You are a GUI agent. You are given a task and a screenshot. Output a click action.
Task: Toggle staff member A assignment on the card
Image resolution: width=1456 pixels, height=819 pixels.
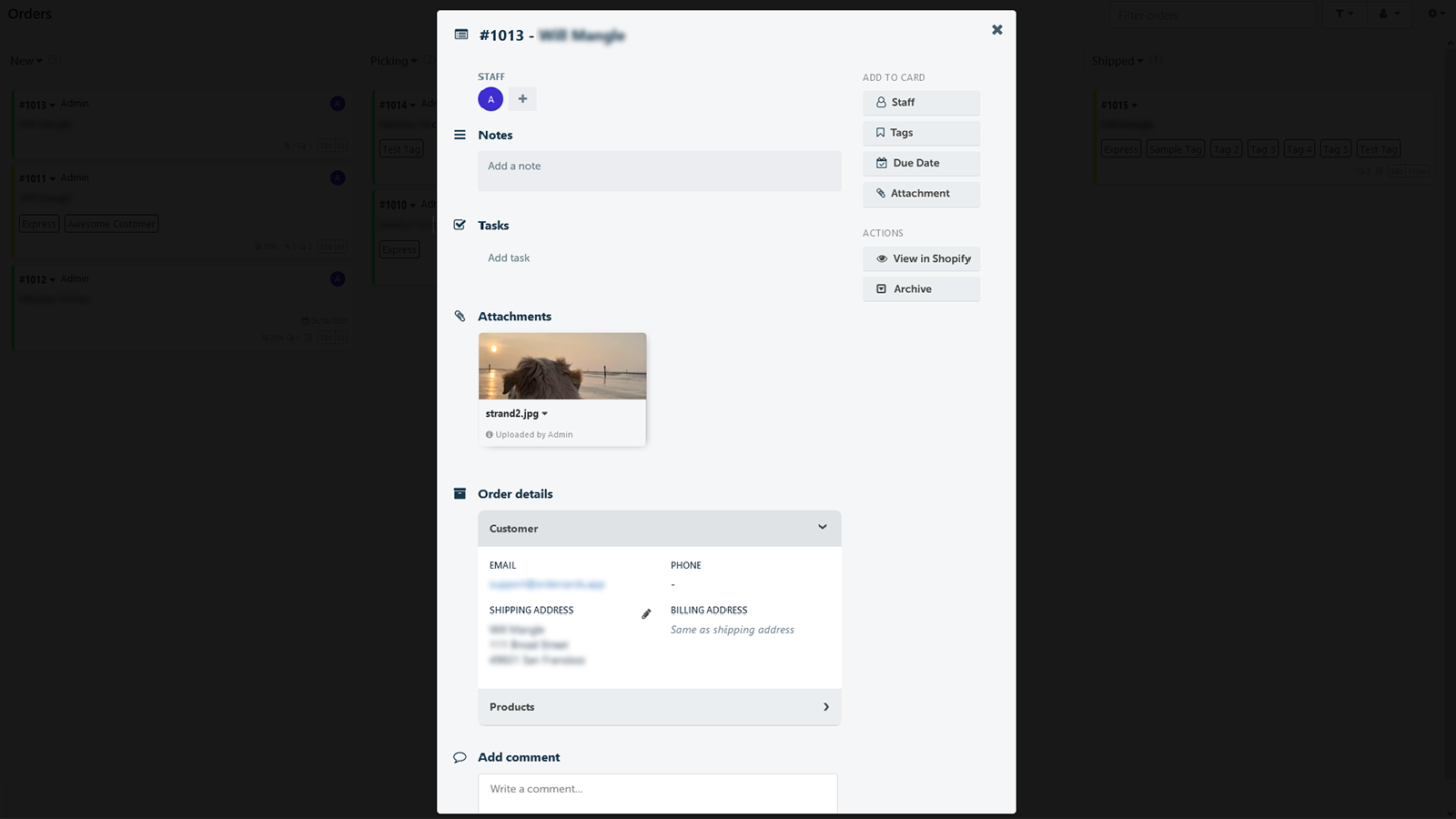pos(490,98)
